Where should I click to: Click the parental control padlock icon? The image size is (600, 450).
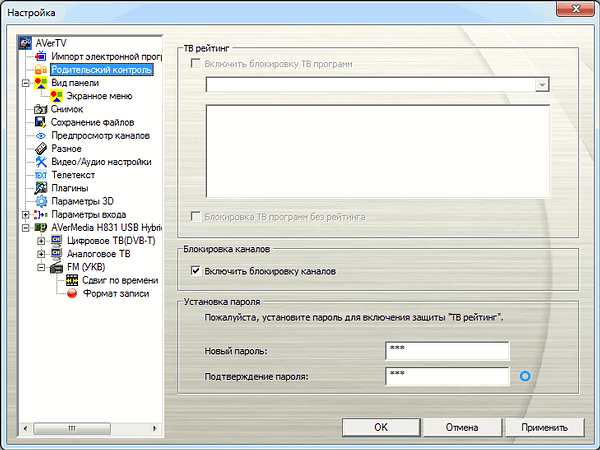41,70
